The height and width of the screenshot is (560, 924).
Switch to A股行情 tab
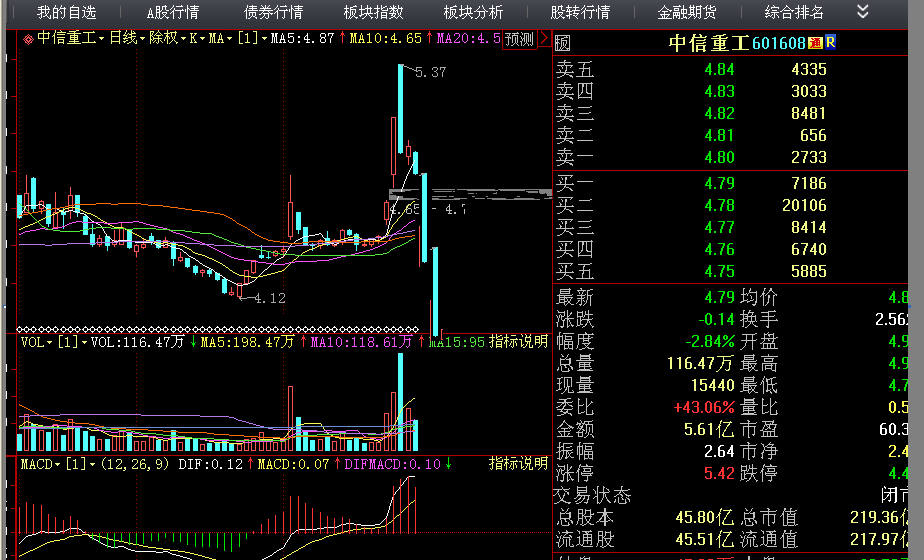point(173,12)
